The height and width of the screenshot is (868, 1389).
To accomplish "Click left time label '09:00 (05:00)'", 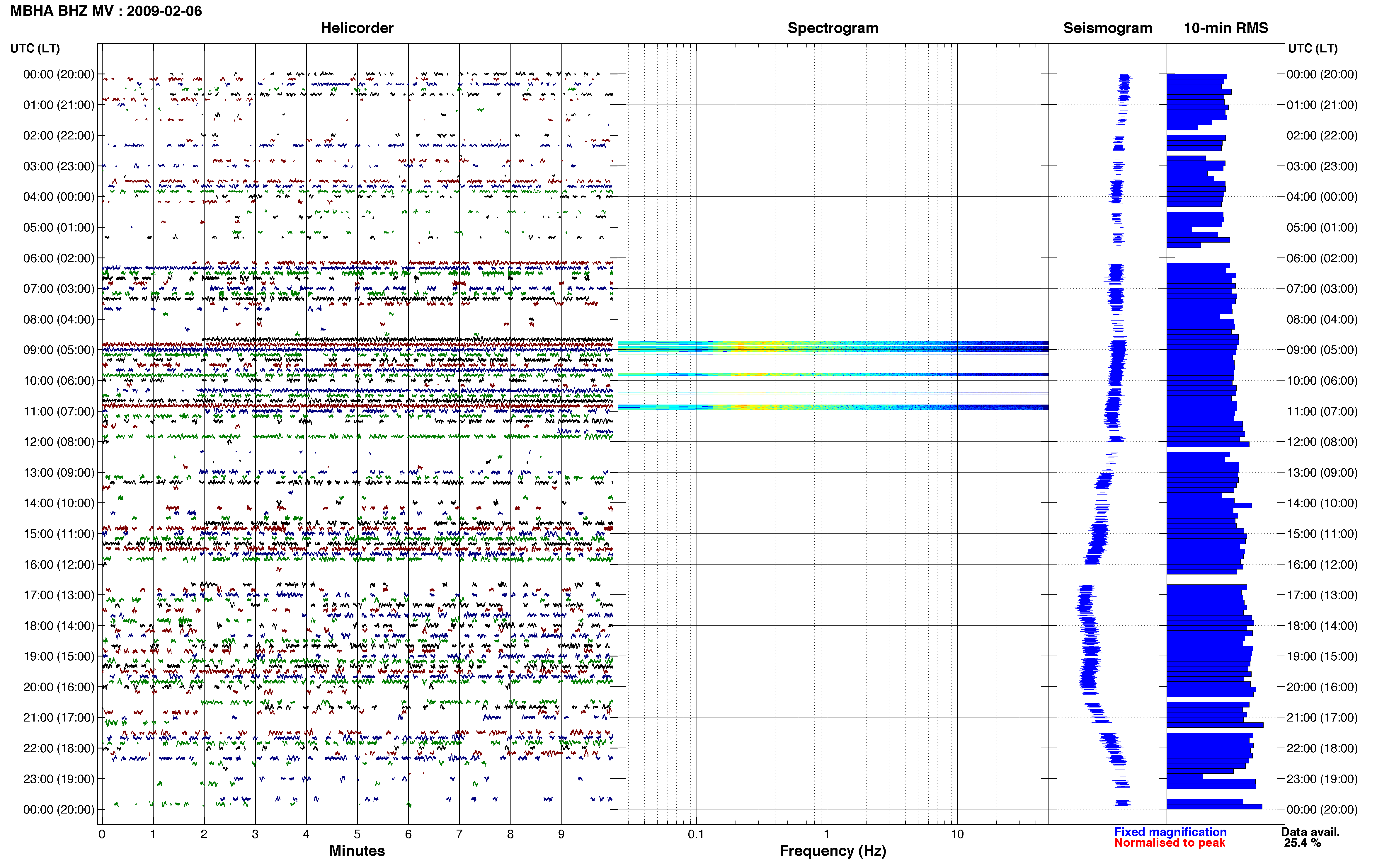I will coord(59,350).
